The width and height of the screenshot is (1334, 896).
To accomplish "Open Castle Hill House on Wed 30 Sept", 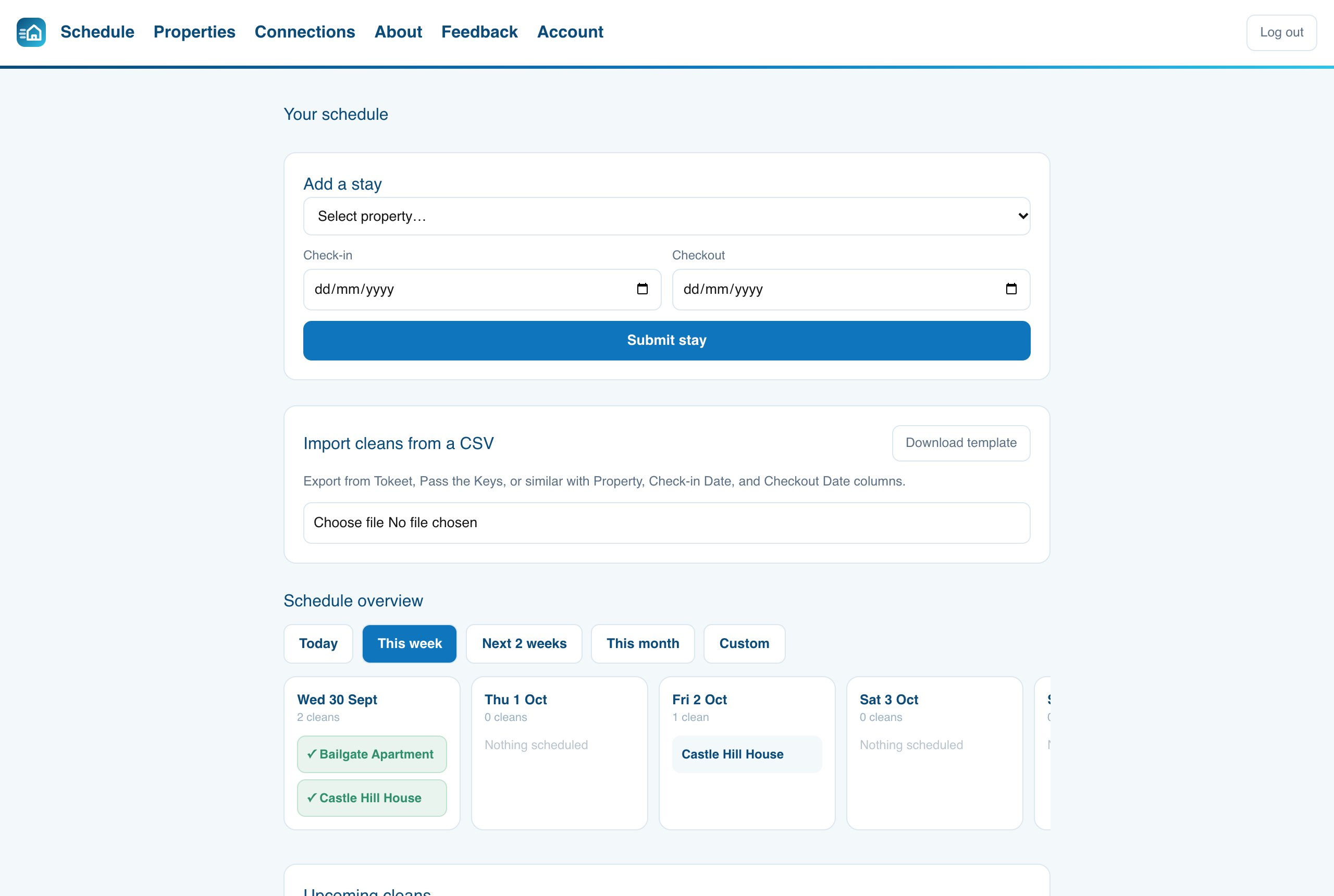I will tap(372, 798).
